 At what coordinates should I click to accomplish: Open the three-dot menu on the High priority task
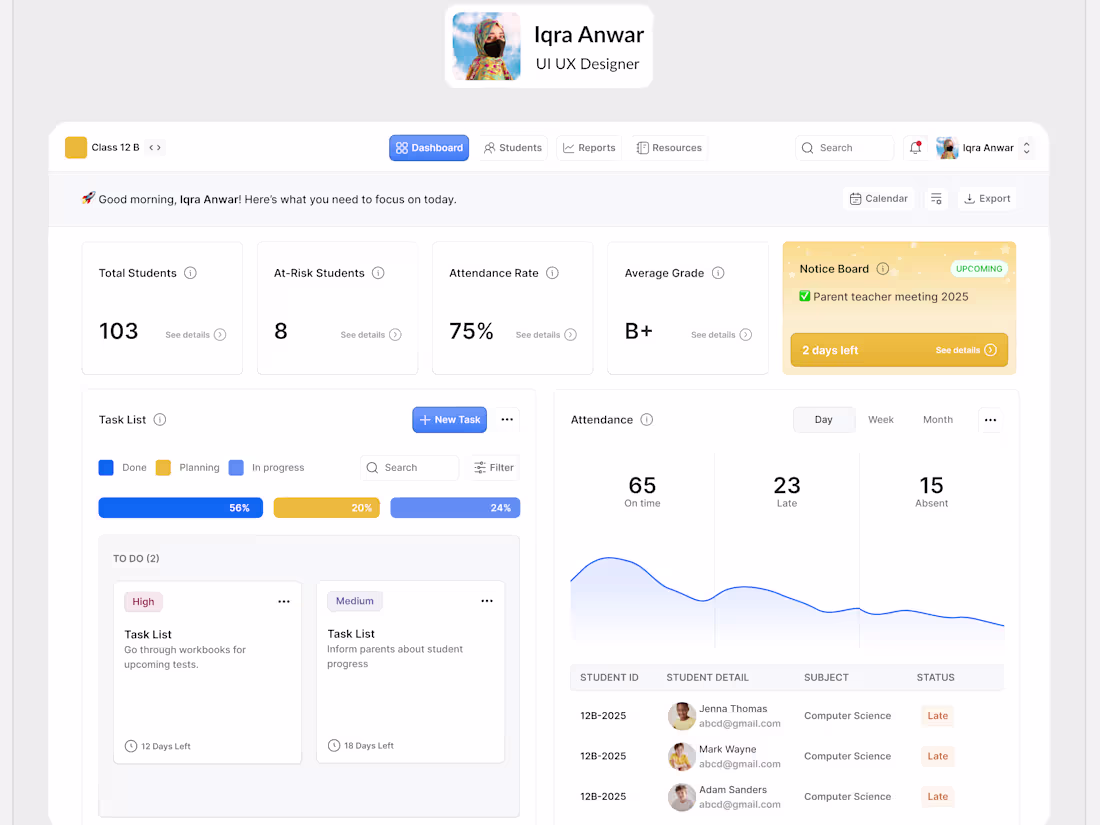(284, 601)
